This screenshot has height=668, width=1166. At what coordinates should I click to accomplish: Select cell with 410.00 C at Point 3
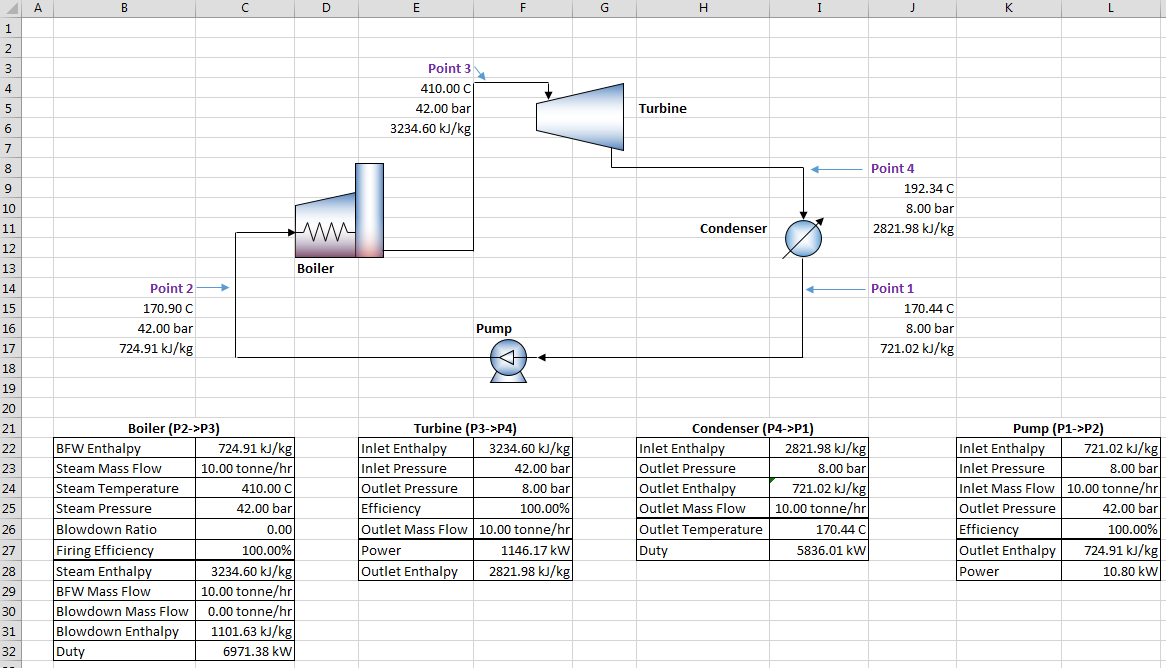416,89
